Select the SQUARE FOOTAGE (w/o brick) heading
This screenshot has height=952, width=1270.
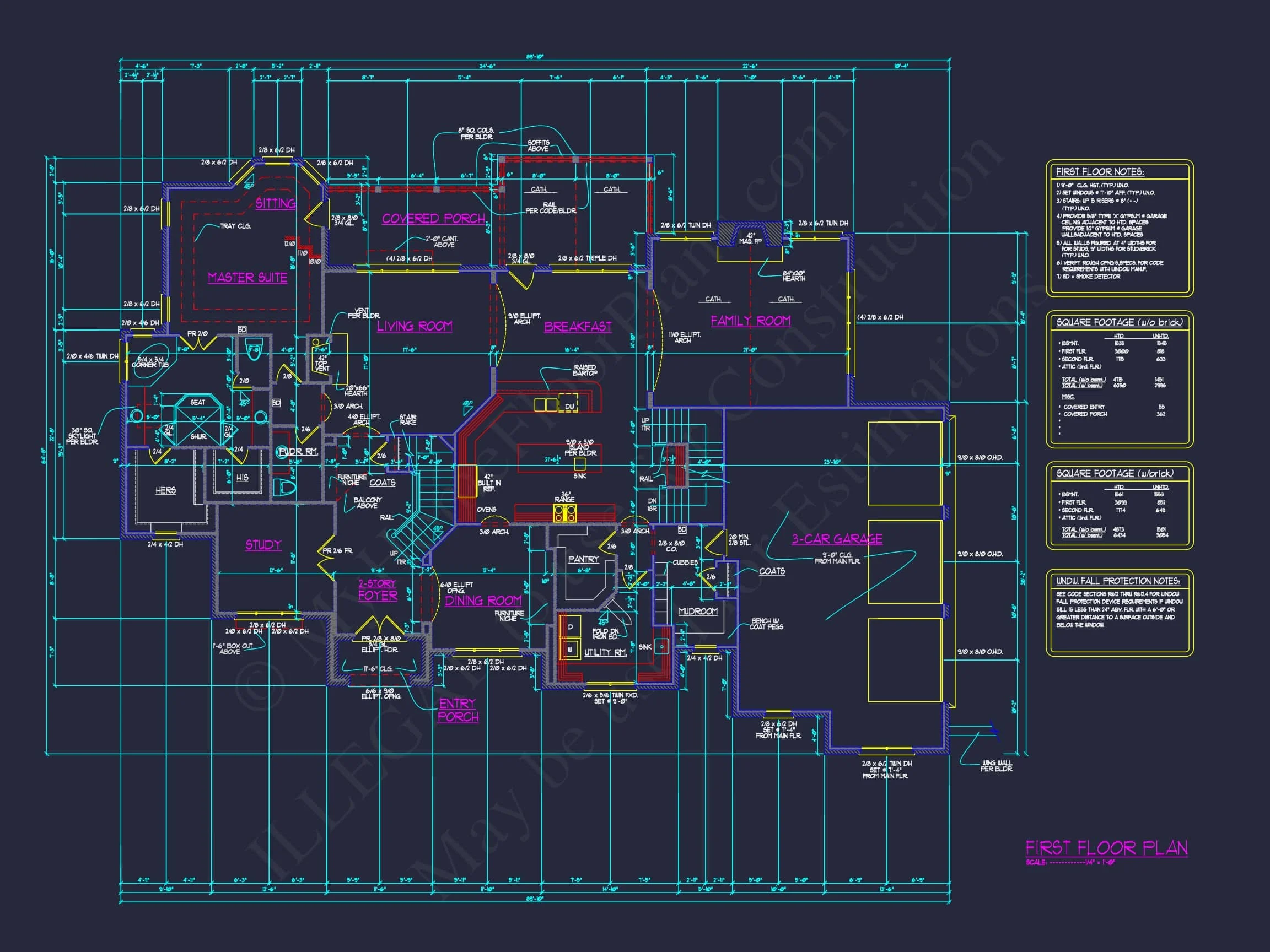point(1119,322)
